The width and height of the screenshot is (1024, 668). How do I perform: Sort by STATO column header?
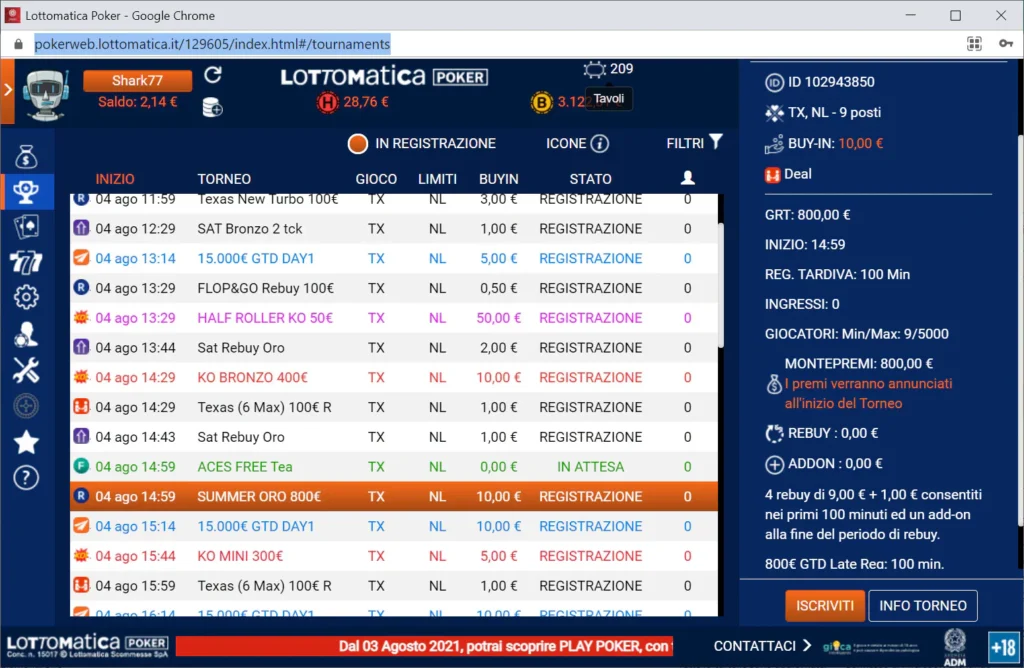(x=590, y=179)
